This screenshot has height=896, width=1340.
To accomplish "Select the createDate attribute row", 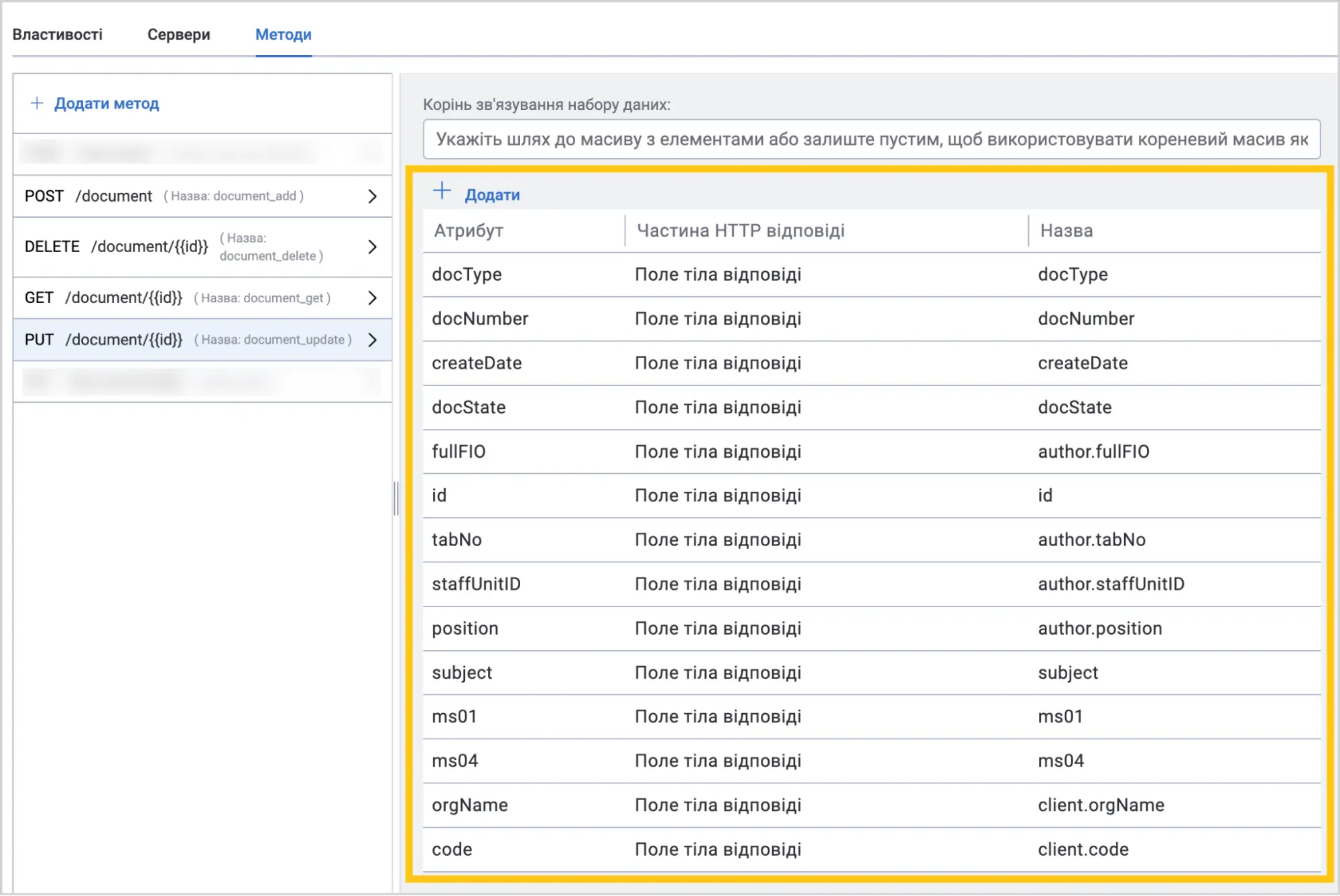I will coord(871,363).
